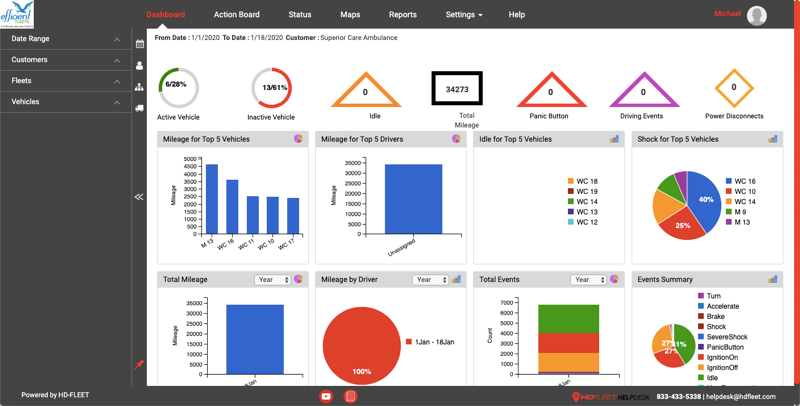The width and height of the screenshot is (800, 406).
Task: Click the Efficient Fleets logo
Action: point(17,14)
